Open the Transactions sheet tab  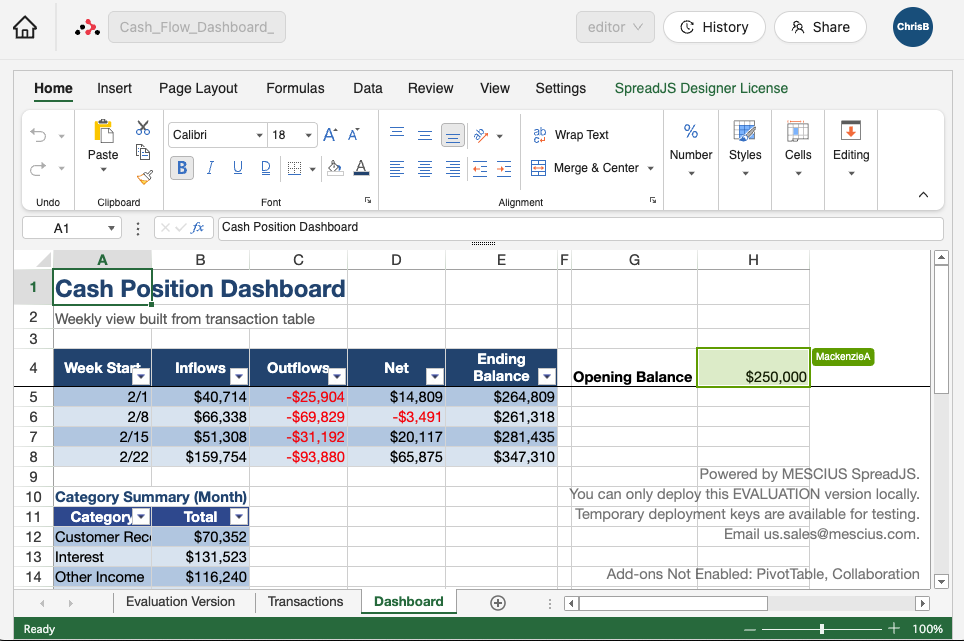(307, 602)
